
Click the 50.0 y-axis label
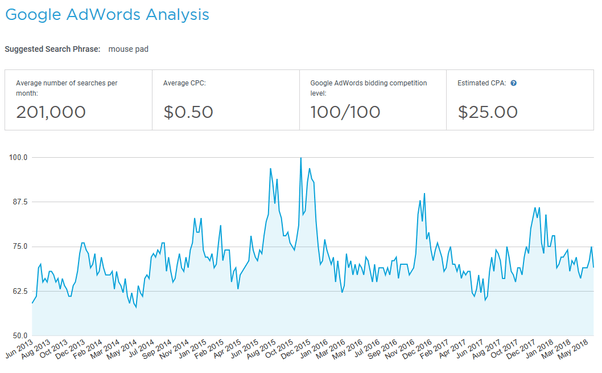[20, 336]
